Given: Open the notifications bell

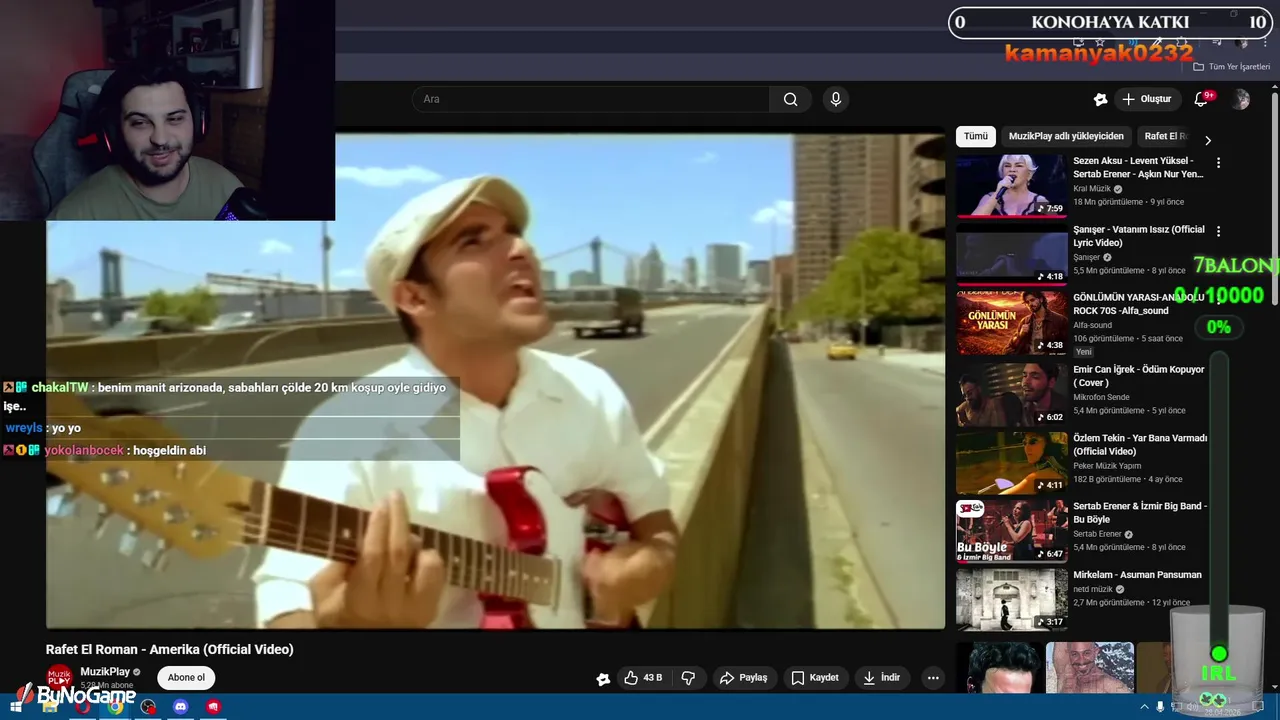Looking at the screenshot, I should point(1201,99).
